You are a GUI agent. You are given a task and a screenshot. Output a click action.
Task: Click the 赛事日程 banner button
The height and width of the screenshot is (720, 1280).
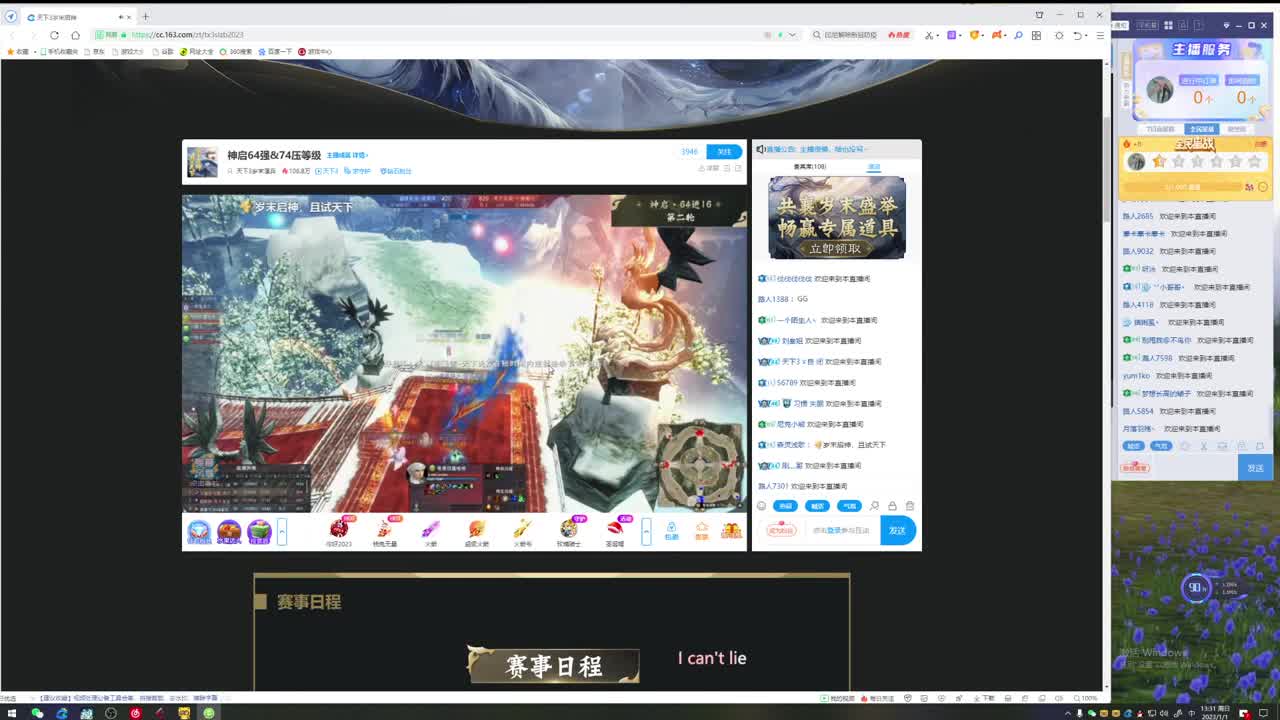(553, 666)
